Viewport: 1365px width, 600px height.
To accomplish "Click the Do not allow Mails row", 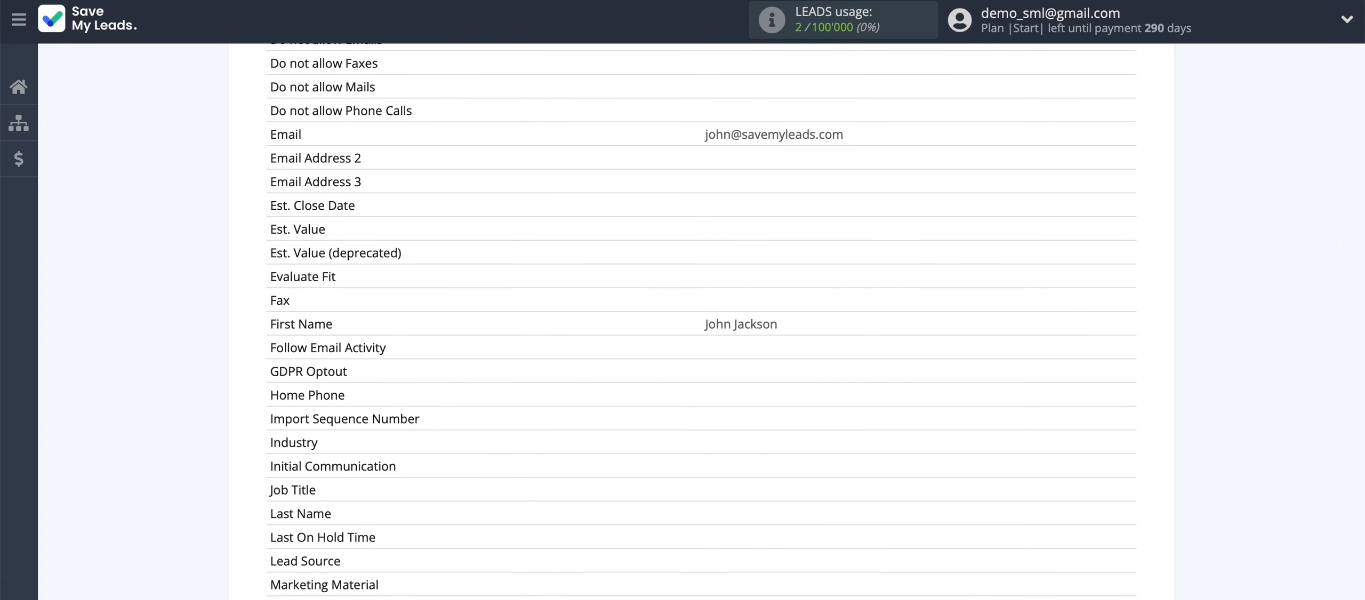I will click(x=700, y=87).
